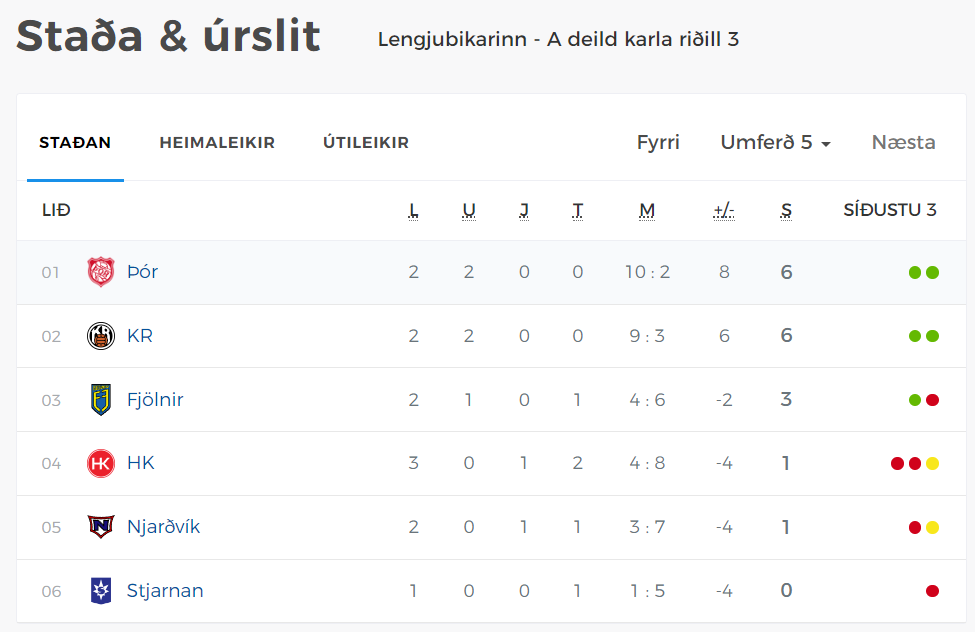Click the yellow draw dot in HK row

932,463
